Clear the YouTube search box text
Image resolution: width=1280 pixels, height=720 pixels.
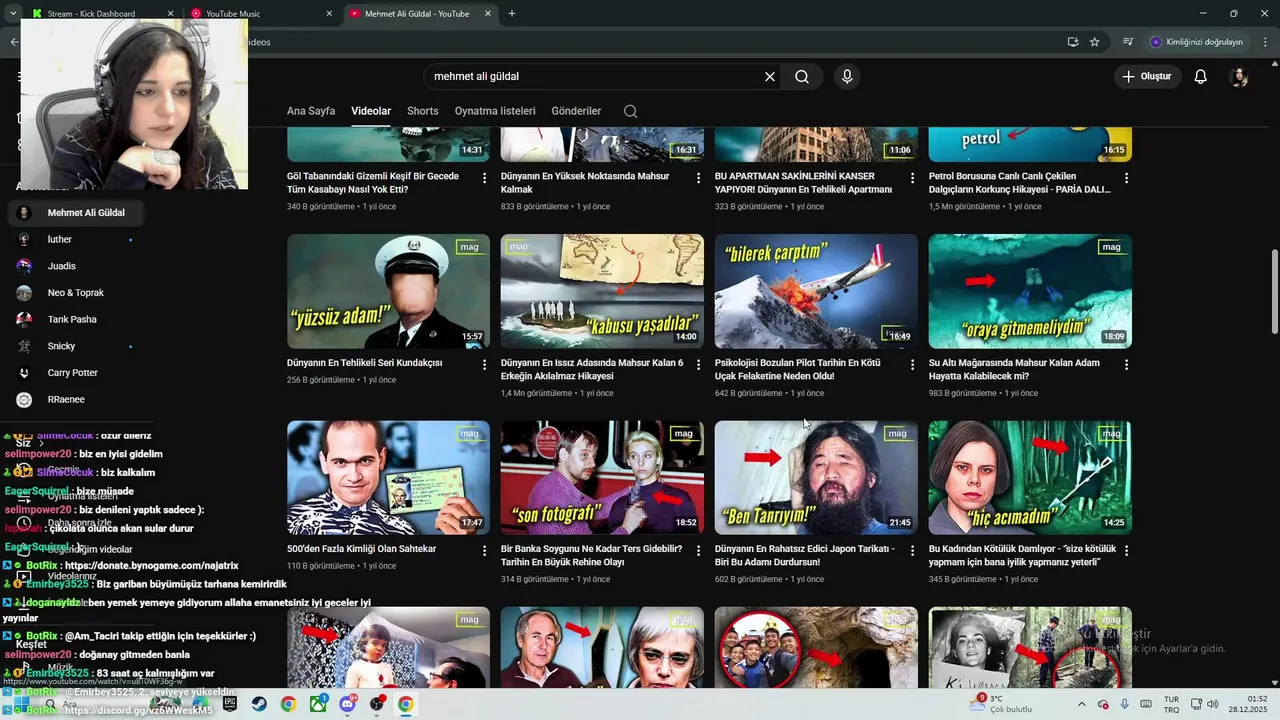[x=770, y=76]
